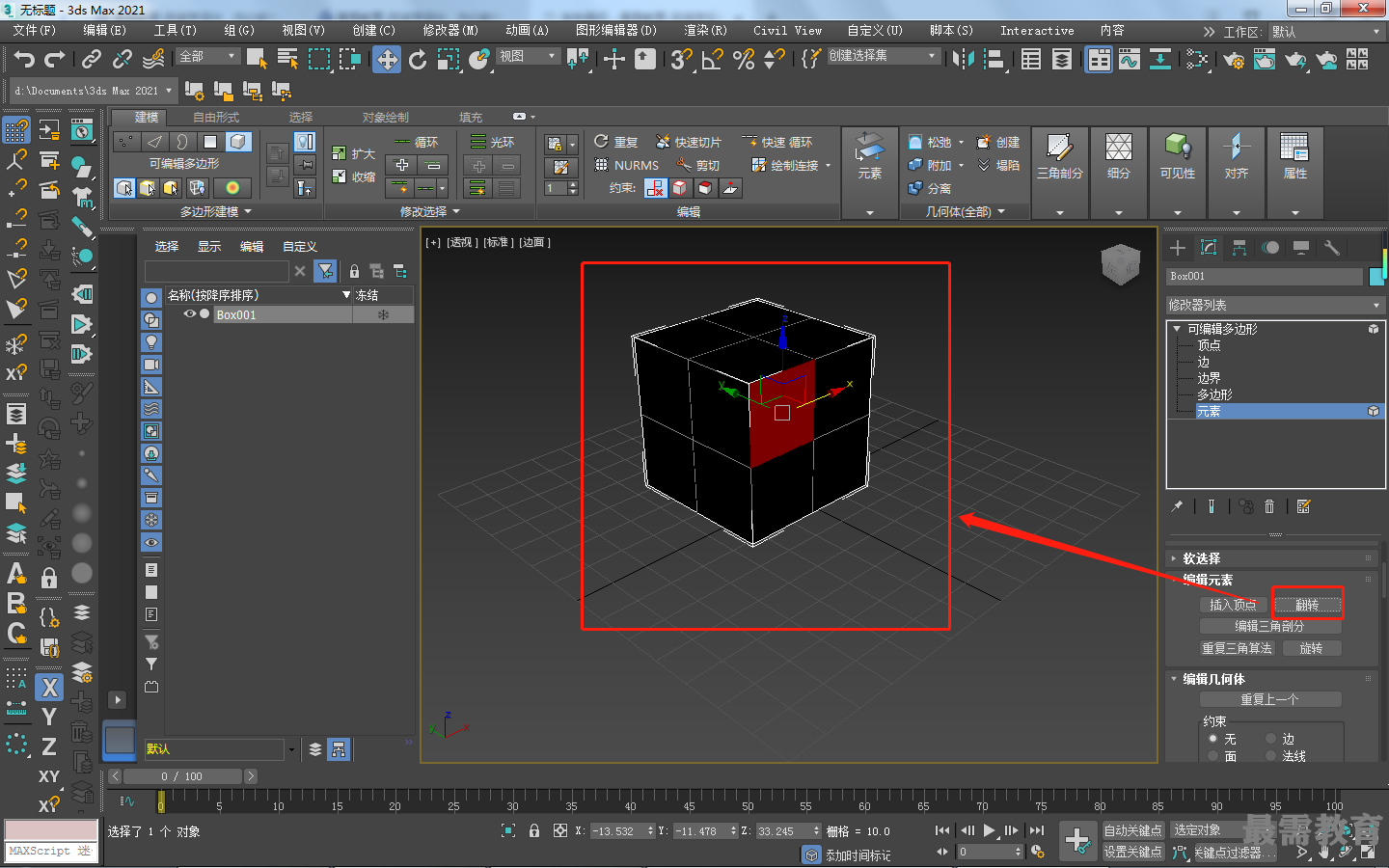
Task: Click the 重复上一个 button
Action: (x=1269, y=699)
